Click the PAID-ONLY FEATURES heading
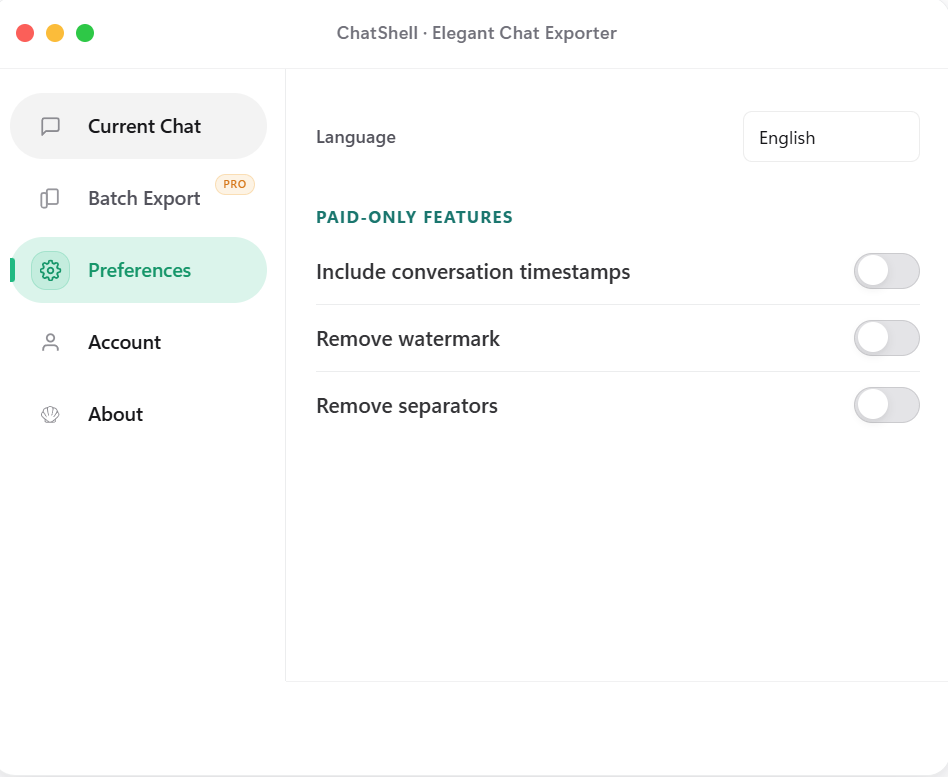Screen dimensions: 948x777 (414, 217)
